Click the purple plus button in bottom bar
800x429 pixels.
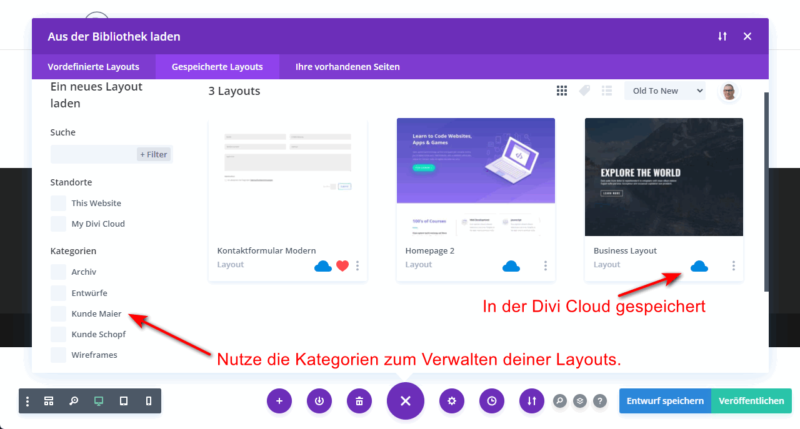[x=279, y=401]
